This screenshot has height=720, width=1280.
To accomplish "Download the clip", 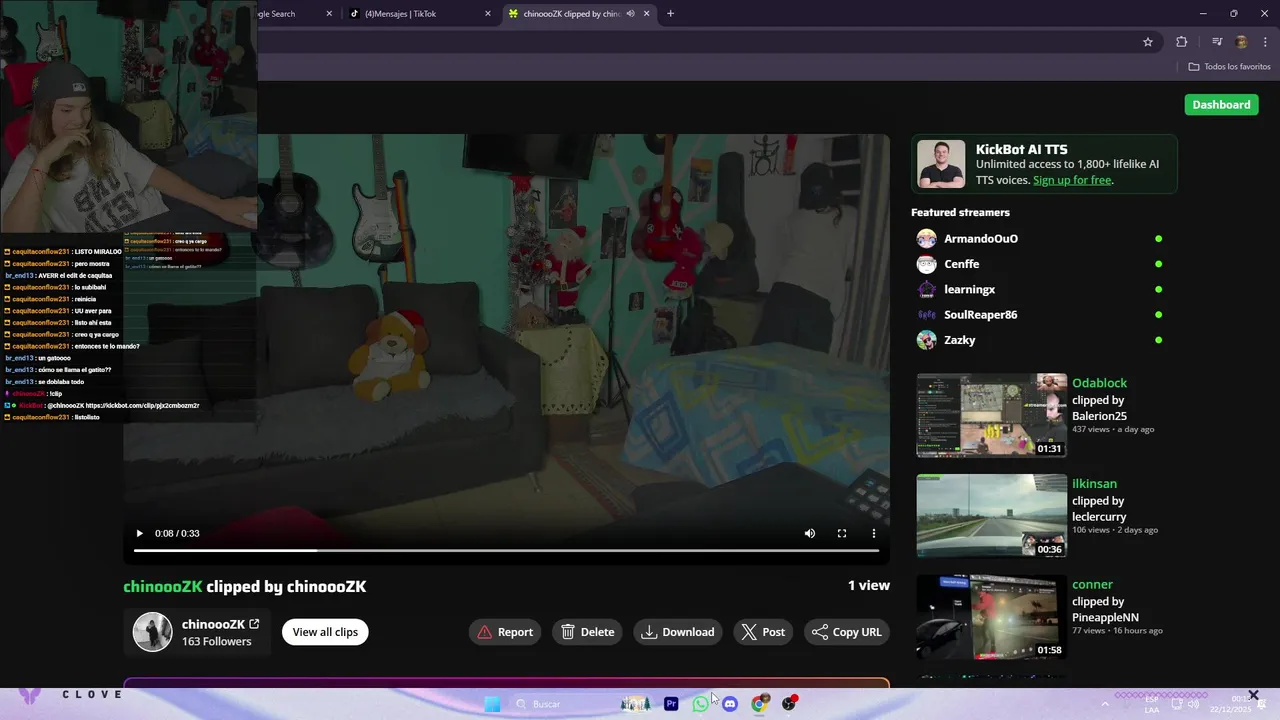I will [678, 632].
